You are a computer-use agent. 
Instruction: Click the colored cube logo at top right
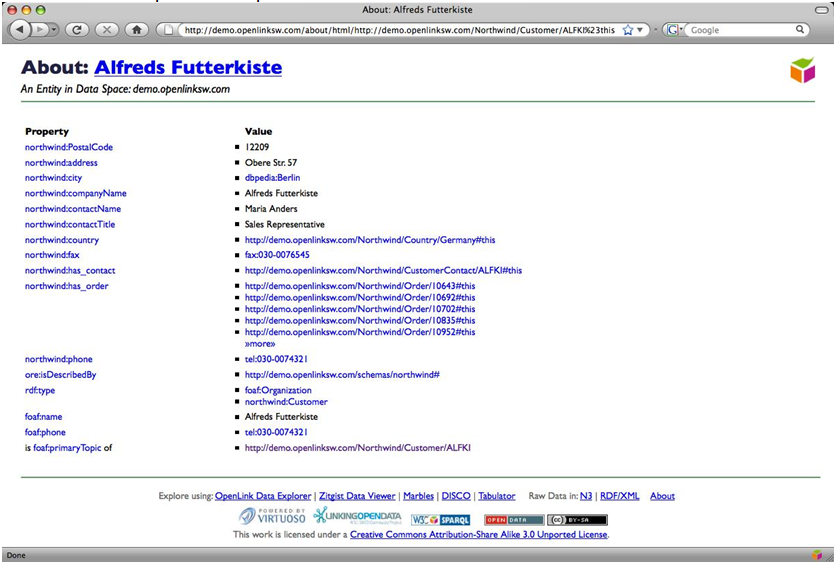[802, 70]
